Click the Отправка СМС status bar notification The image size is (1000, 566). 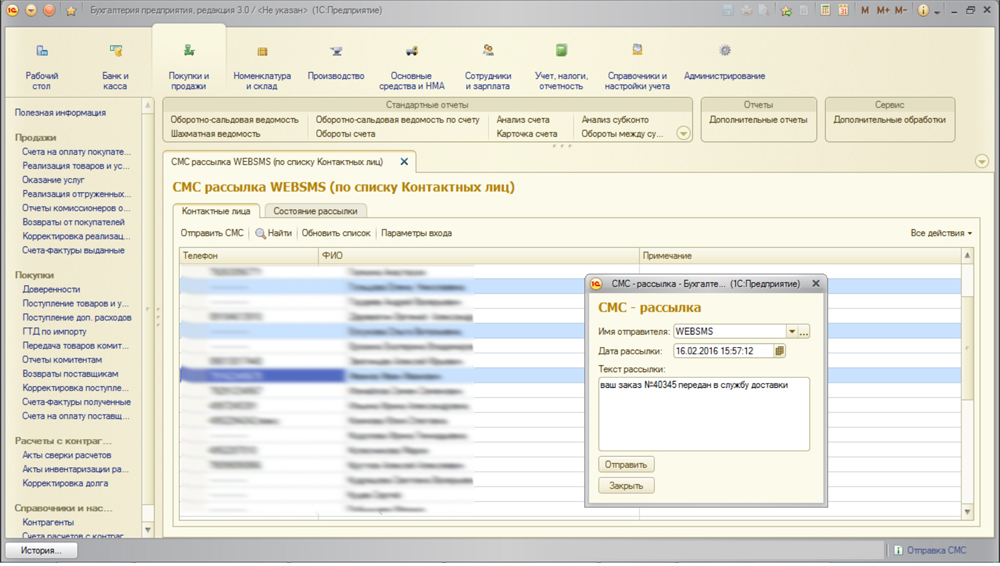pyautogui.click(x=930, y=550)
